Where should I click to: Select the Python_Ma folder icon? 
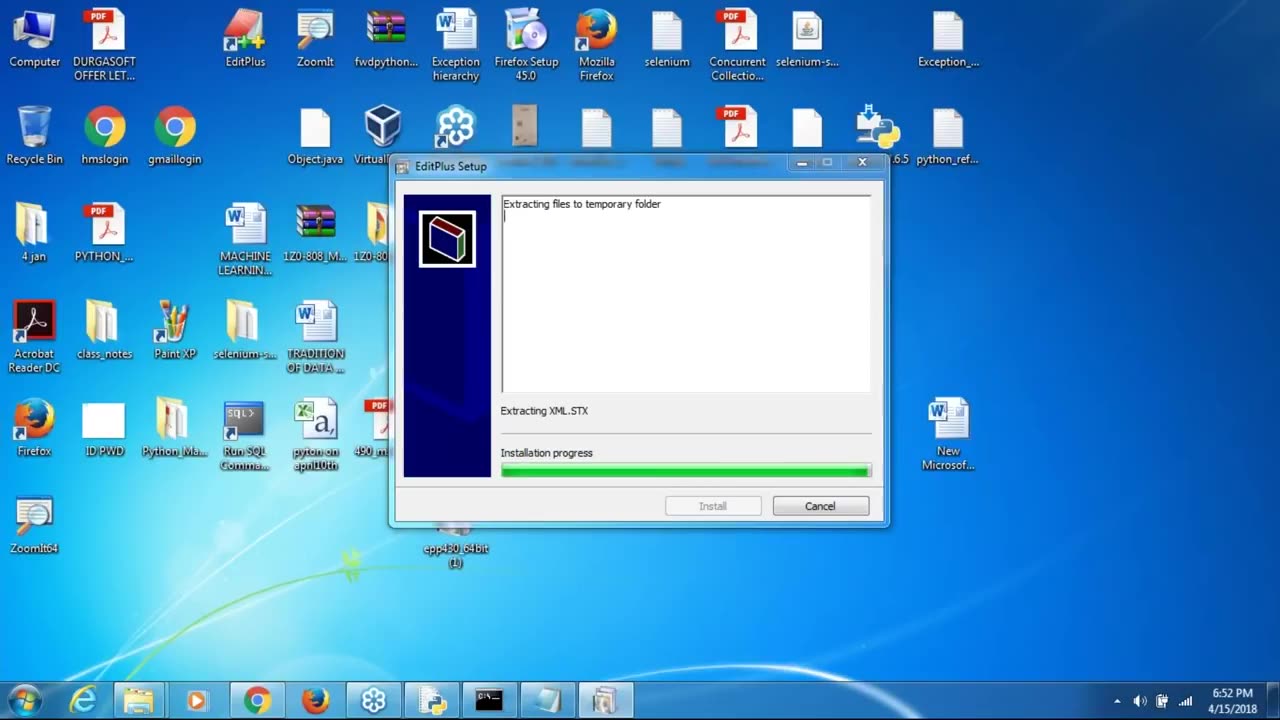[174, 428]
